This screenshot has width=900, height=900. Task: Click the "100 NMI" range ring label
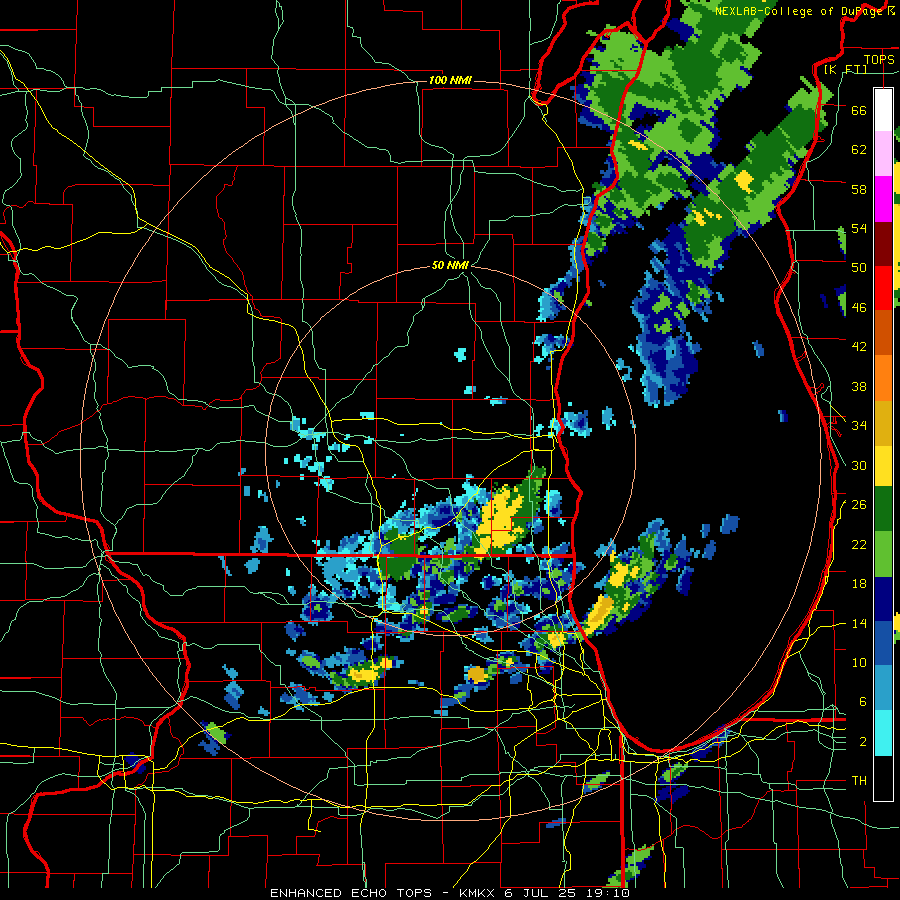click(450, 80)
